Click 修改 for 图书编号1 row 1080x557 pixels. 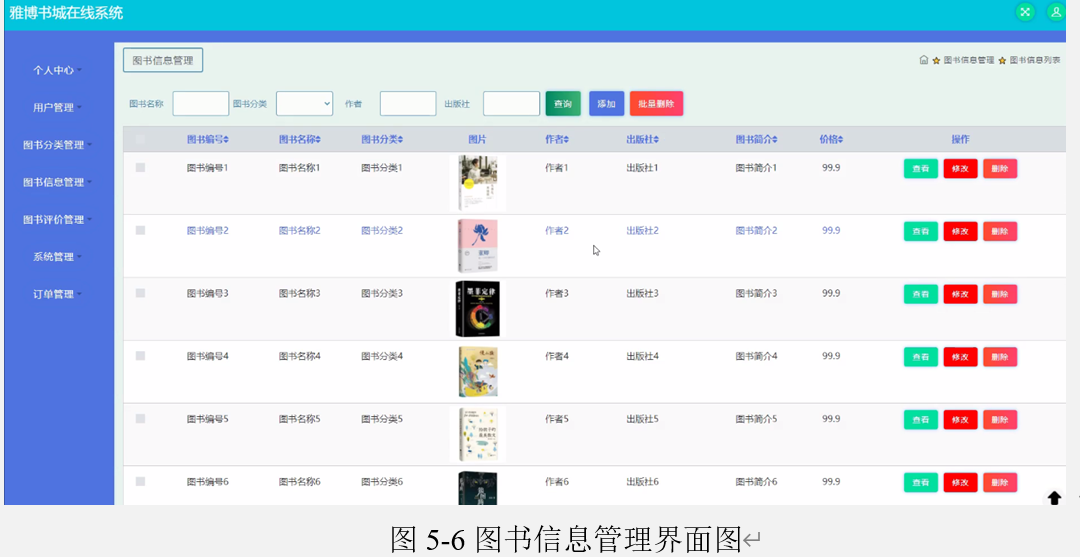(x=961, y=169)
